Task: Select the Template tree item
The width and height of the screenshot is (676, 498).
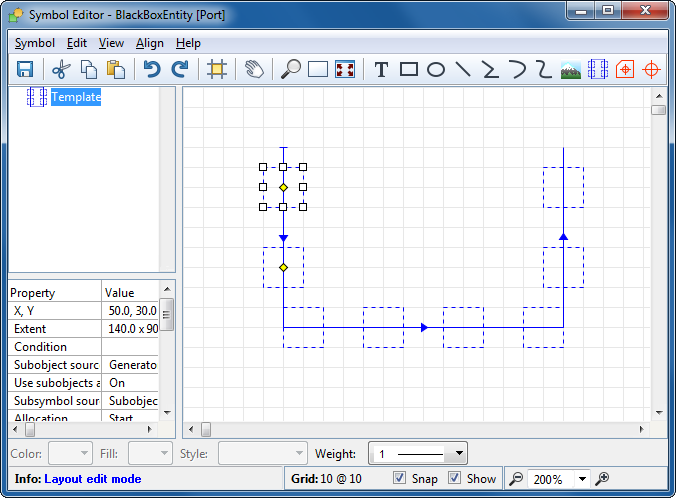Action: click(76, 97)
